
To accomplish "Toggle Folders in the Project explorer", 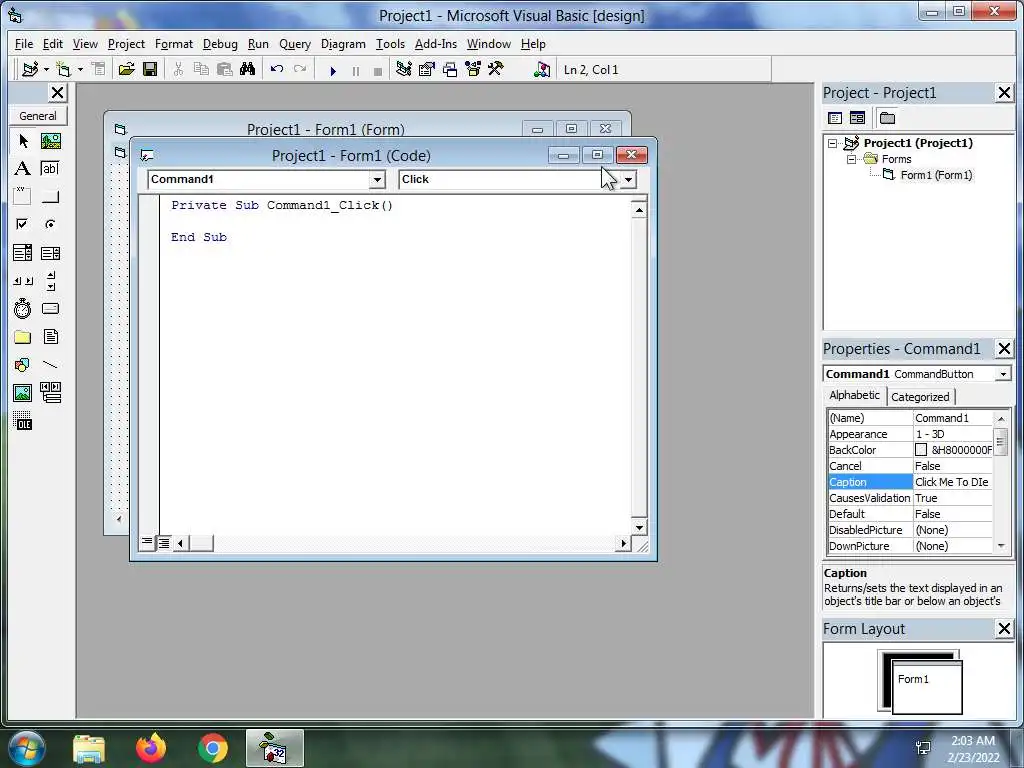I will (x=887, y=118).
